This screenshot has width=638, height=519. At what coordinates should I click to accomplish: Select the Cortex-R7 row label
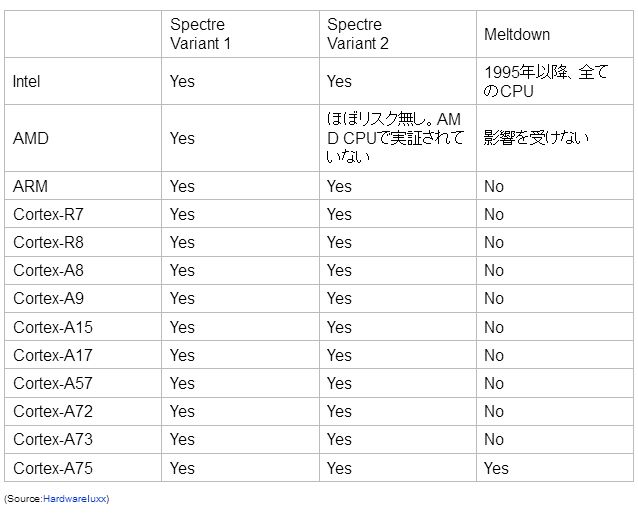[48, 214]
